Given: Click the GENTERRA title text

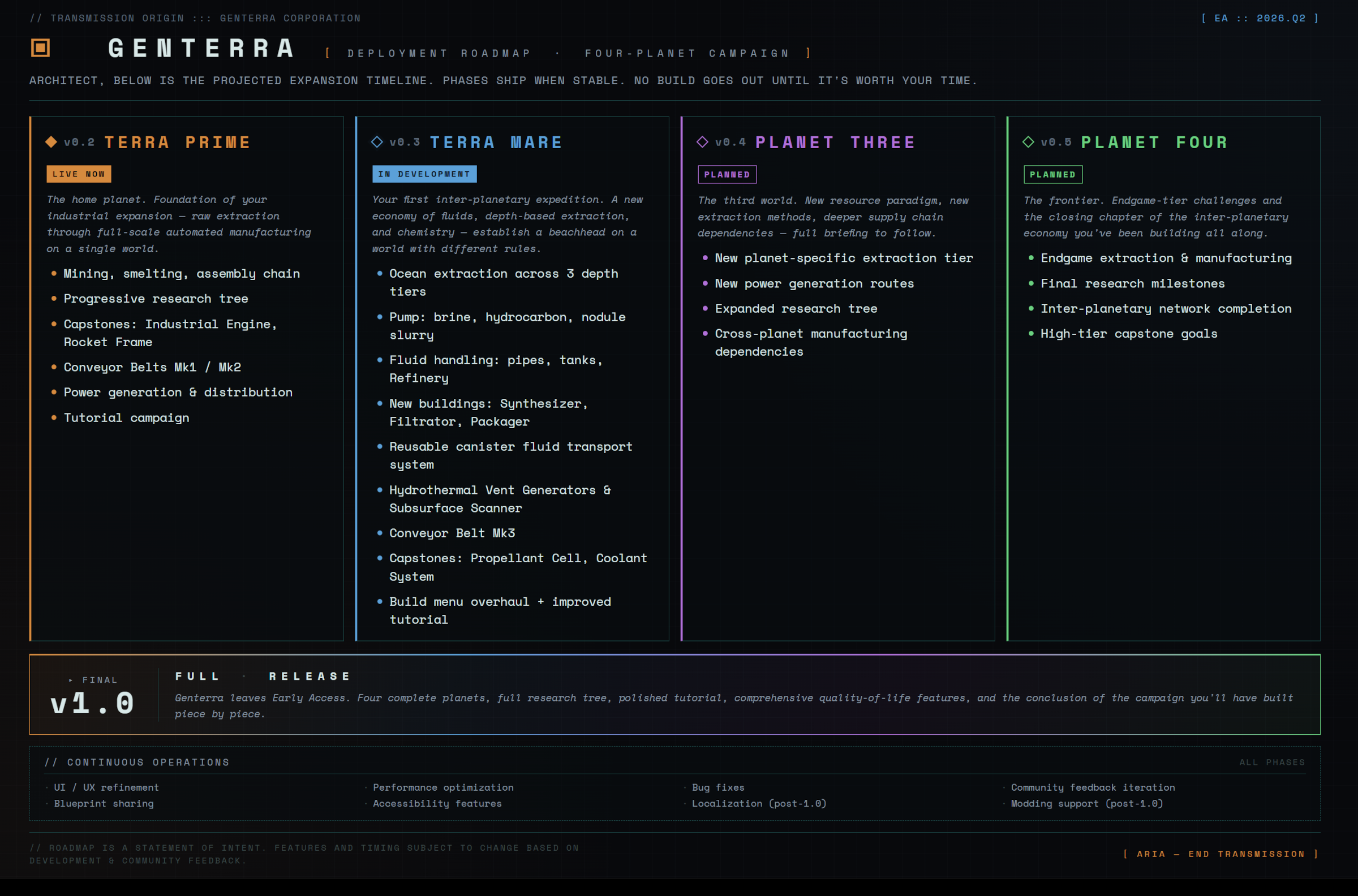Looking at the screenshot, I should (x=201, y=48).
